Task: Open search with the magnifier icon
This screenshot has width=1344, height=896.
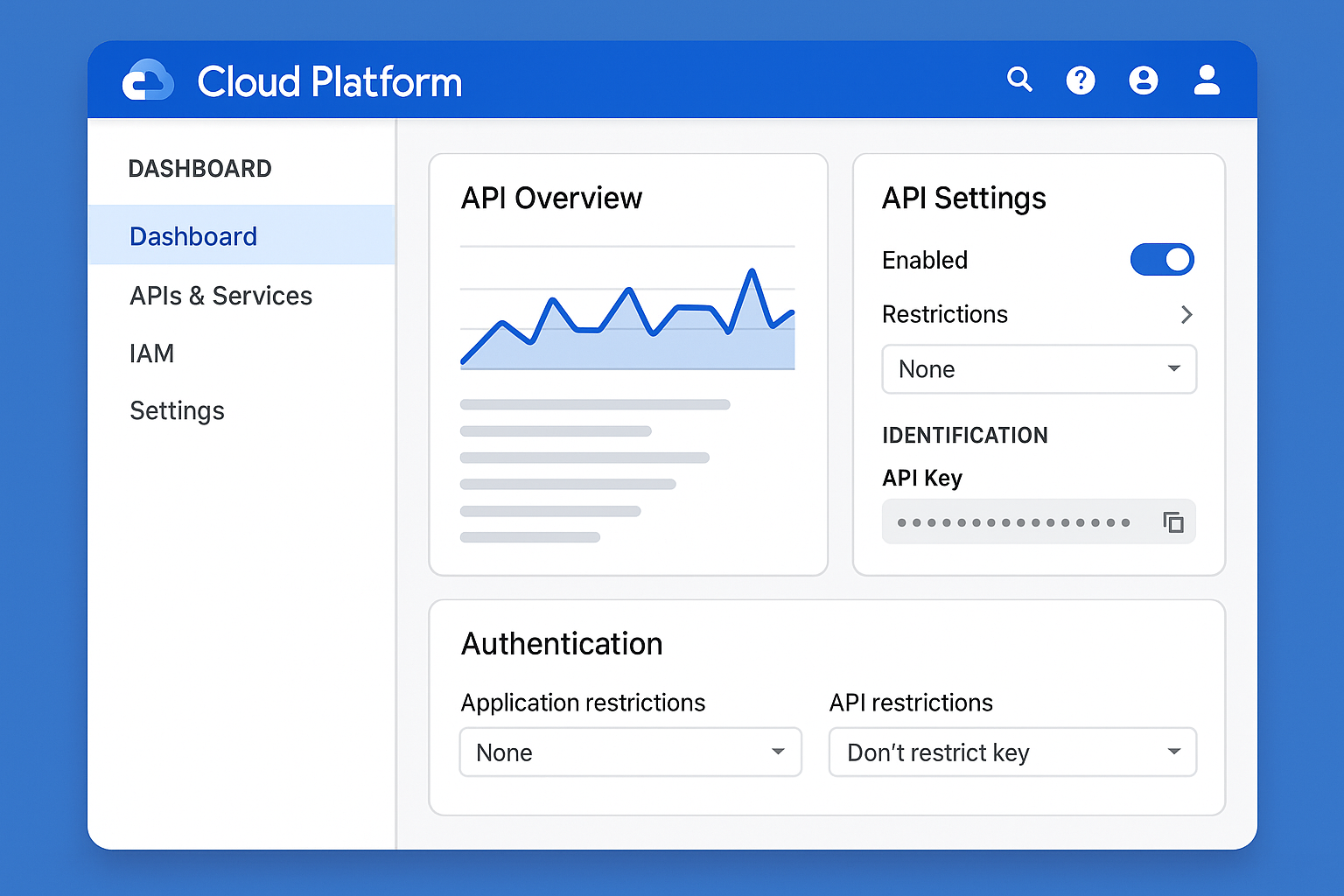Action: (x=1019, y=80)
